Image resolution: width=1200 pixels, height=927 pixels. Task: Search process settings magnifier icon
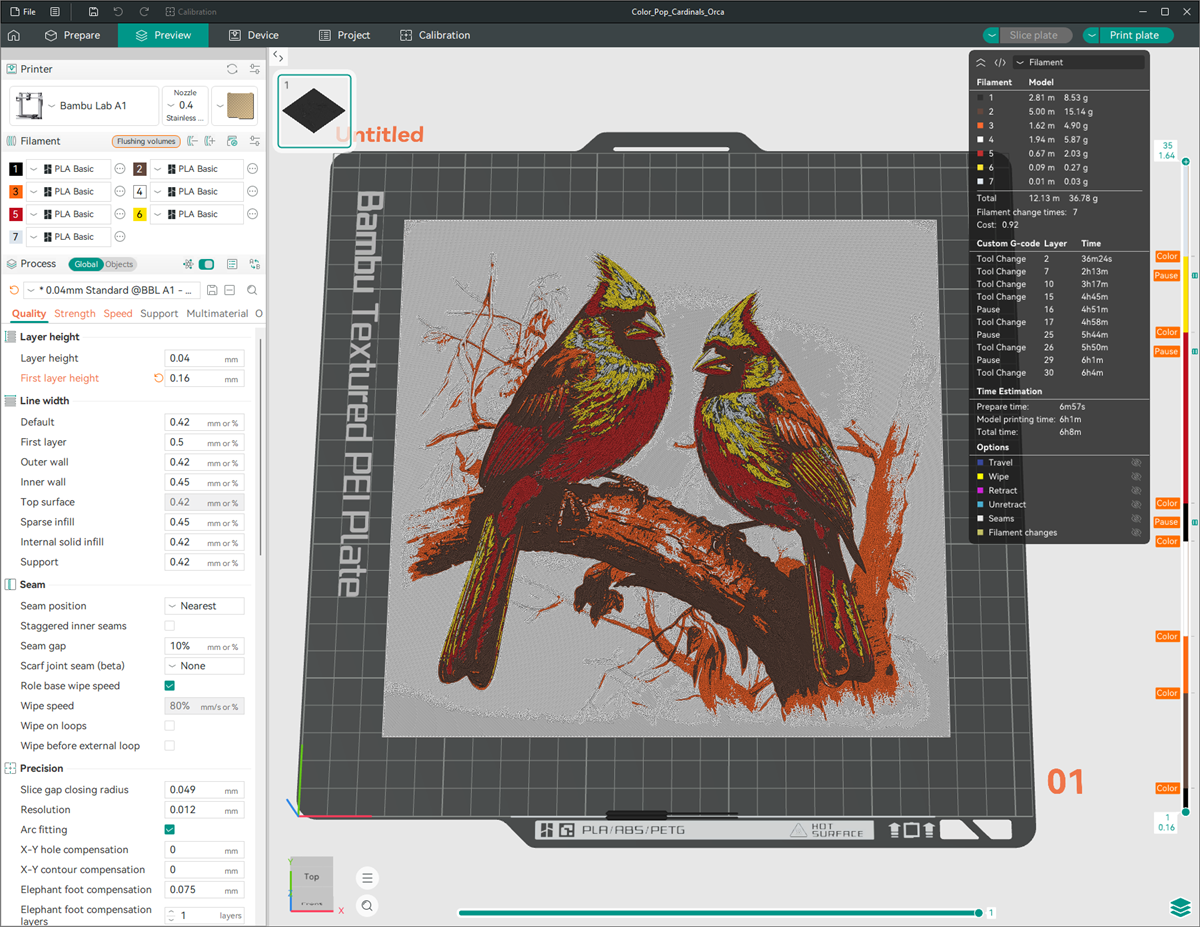(x=252, y=290)
